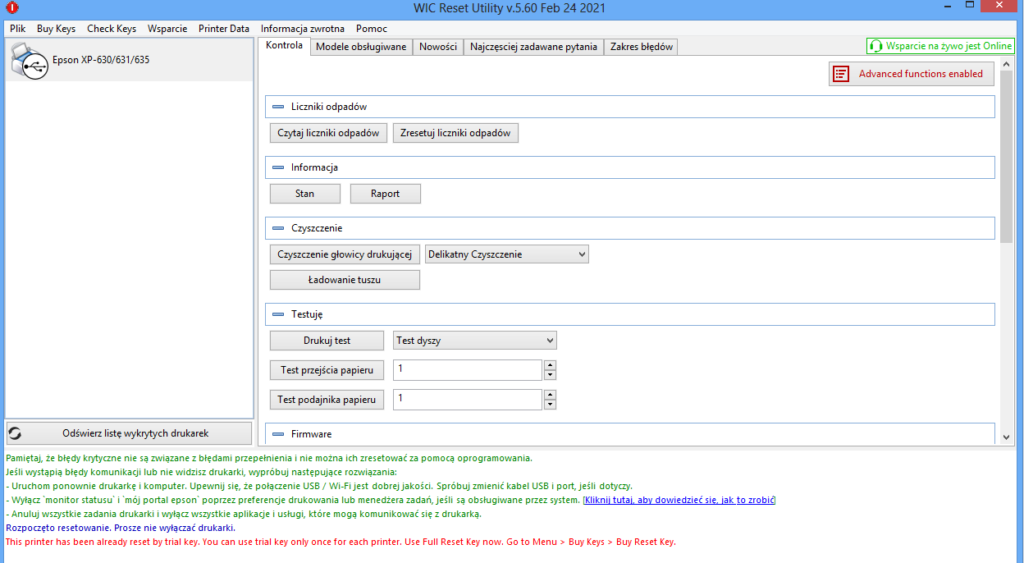Click Test przejścia papieru button

click(327, 370)
